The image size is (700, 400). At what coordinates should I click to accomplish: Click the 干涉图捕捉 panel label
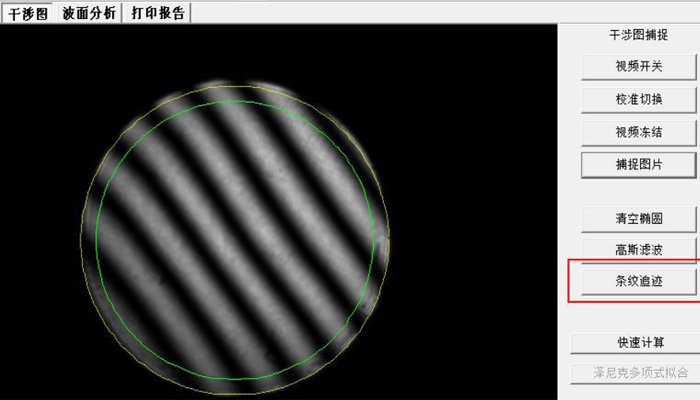coord(638,35)
